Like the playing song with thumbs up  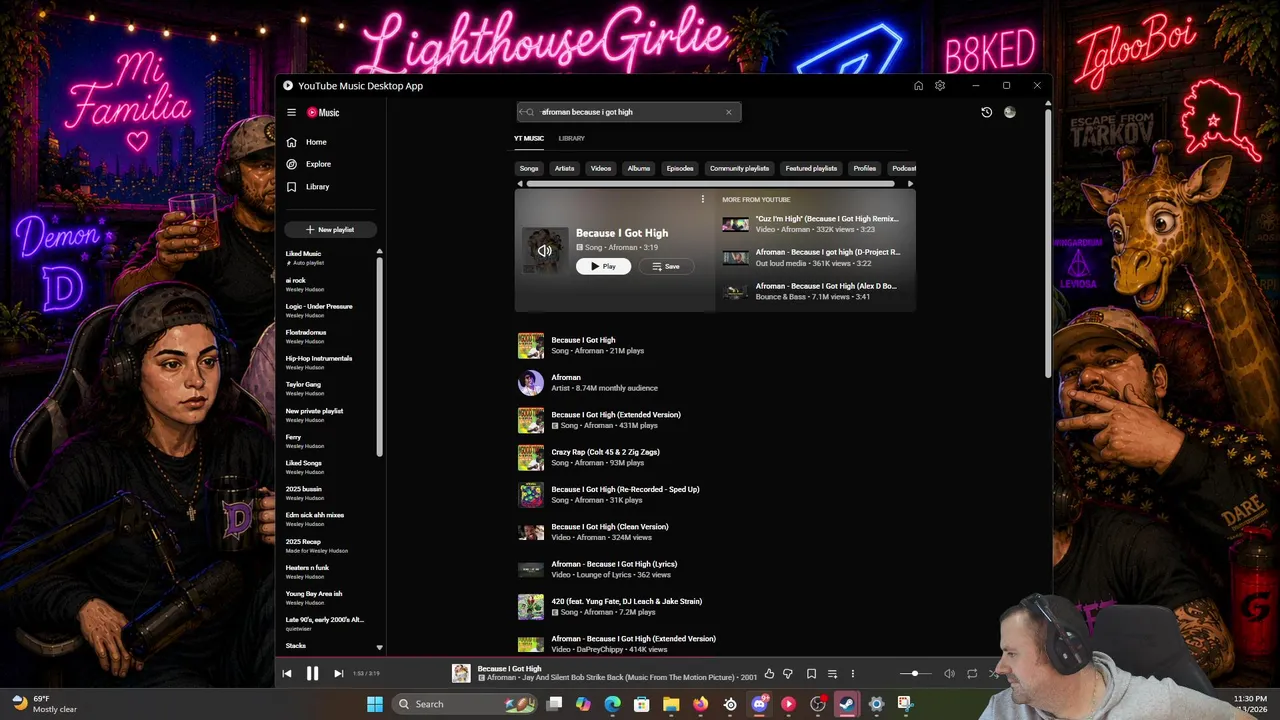pos(769,674)
